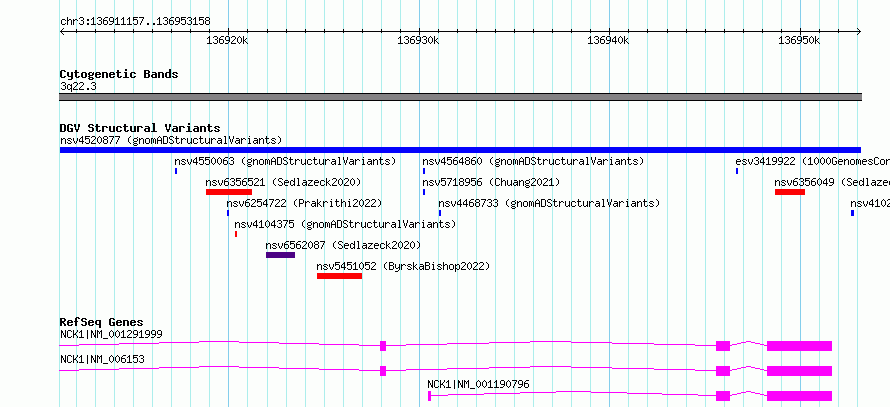Open nsv5718956 (Chuang2021) label
This screenshot has height=407, width=890.
click(491, 182)
